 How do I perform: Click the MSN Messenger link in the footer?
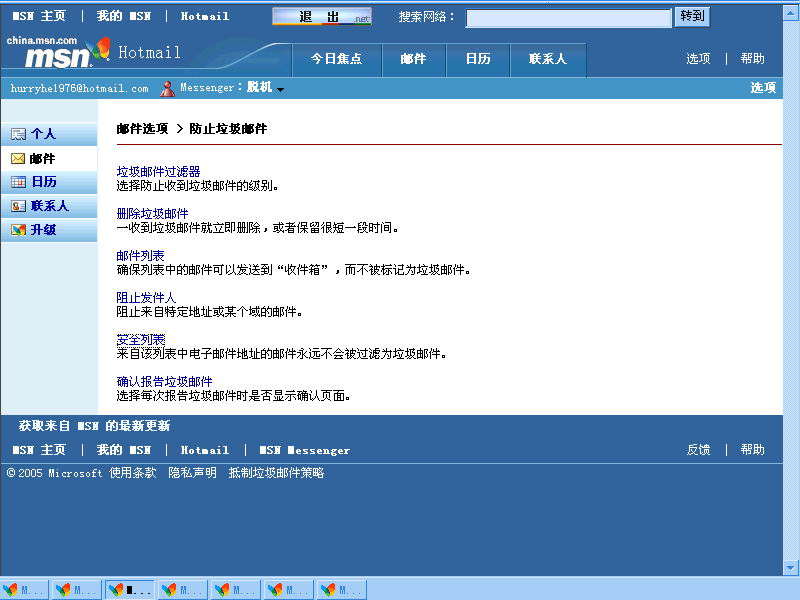point(305,450)
